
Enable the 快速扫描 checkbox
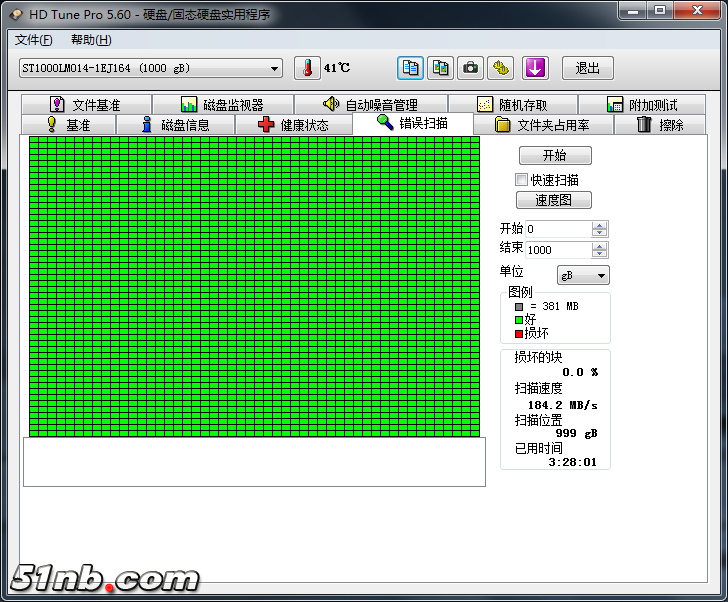[x=521, y=180]
